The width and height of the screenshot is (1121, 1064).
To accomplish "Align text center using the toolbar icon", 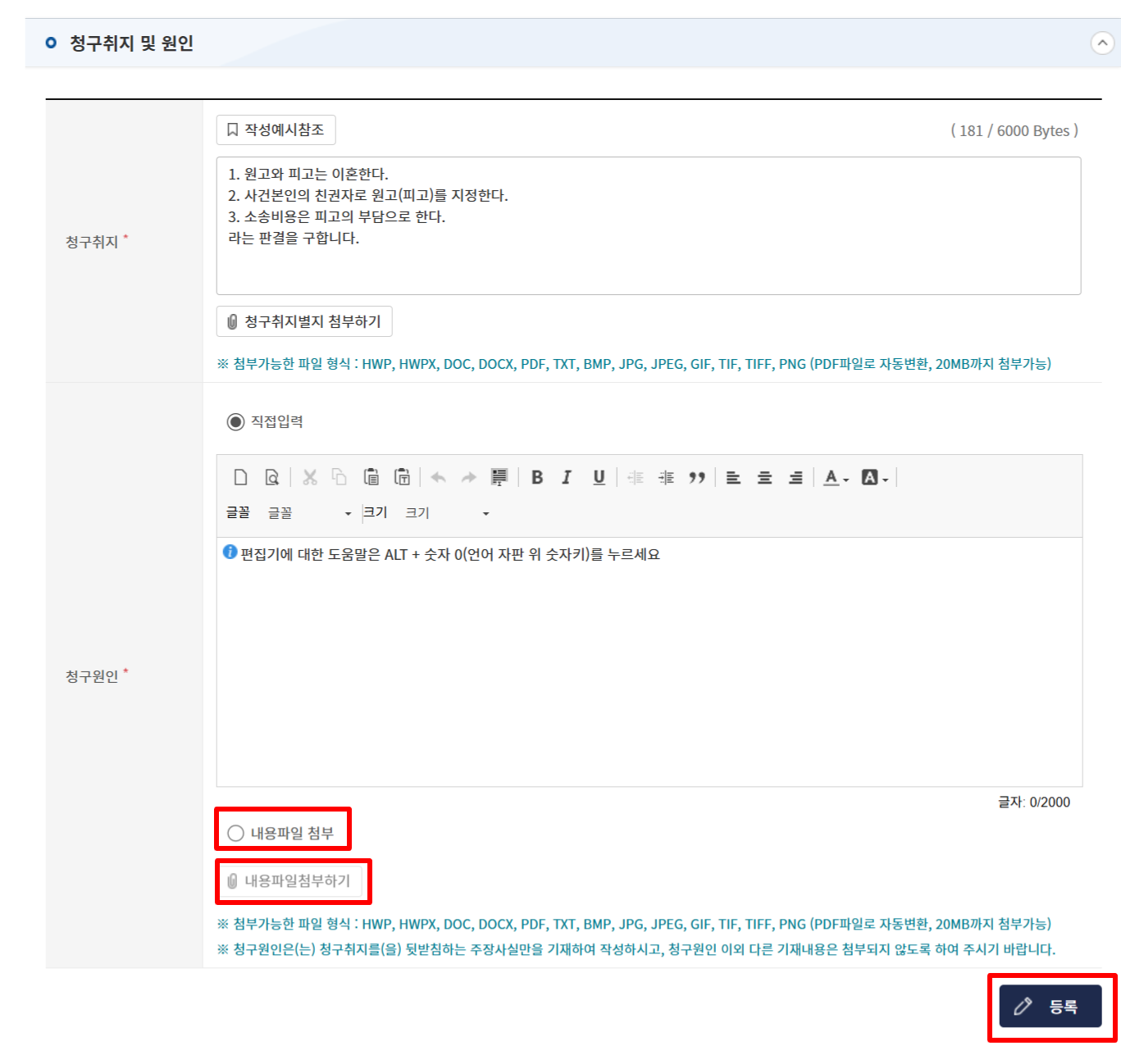I will tap(763, 477).
